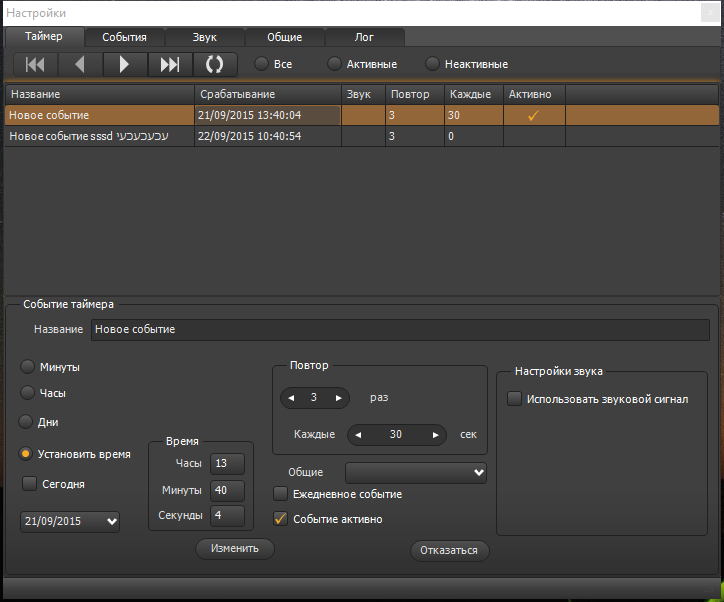Screen dimensions: 724x602
Task: Increase repeat count right arrow
Action: [x=338, y=398]
